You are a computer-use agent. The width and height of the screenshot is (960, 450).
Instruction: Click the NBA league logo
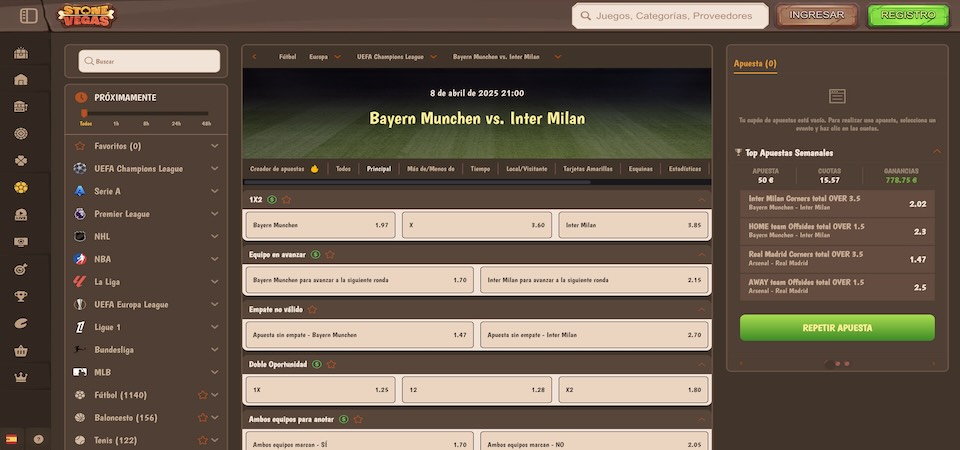[x=80, y=259]
